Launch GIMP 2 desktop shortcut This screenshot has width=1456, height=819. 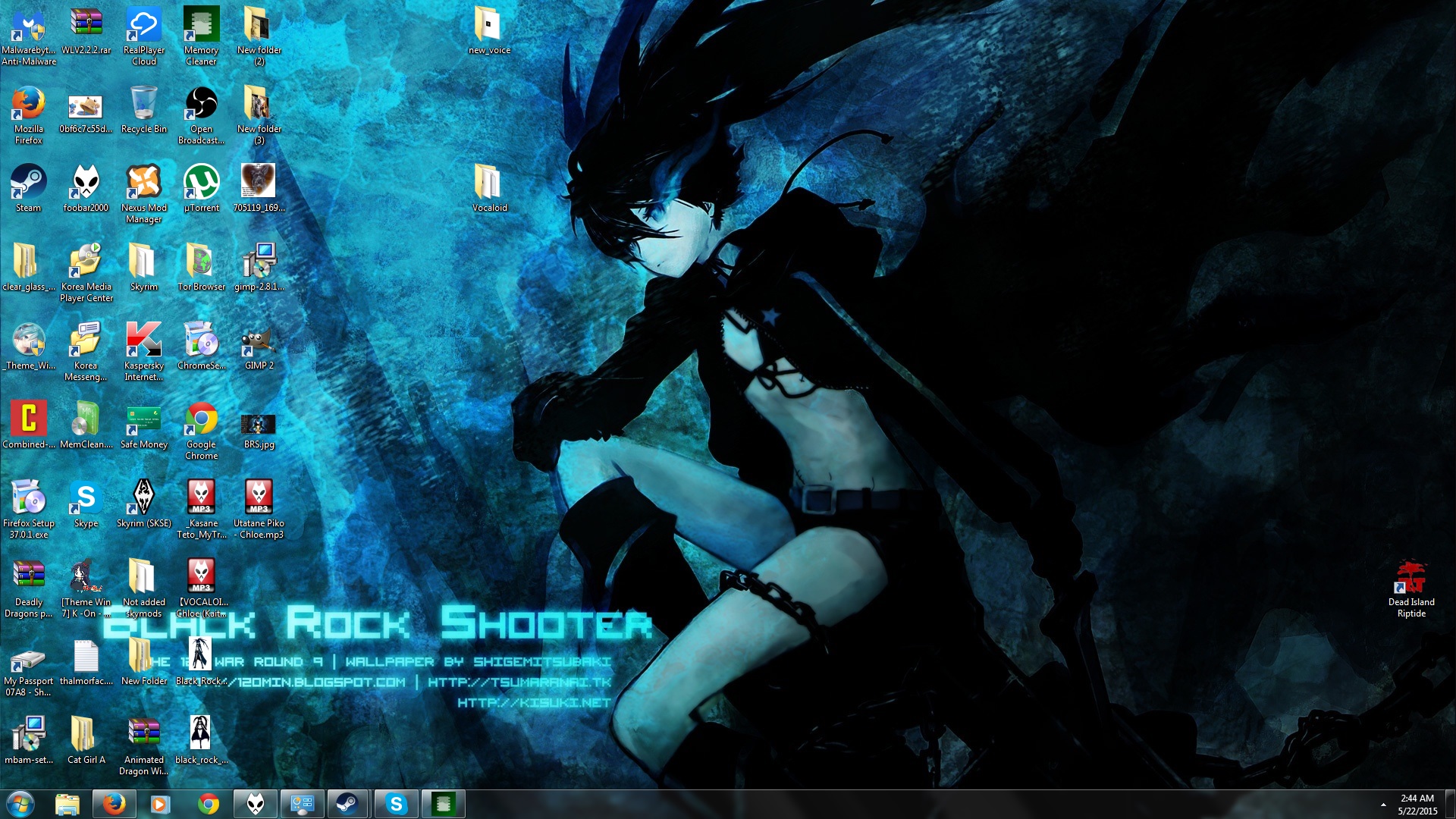(x=259, y=340)
